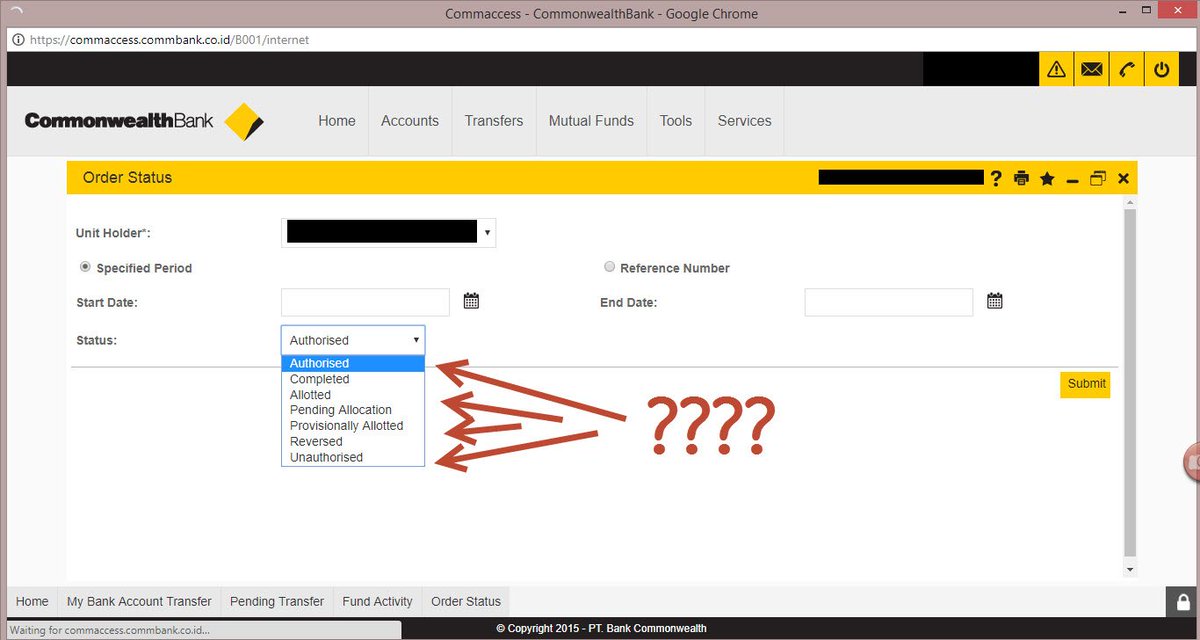1200x640 pixels.
Task: Choose Unauthorised from status list
Action: pos(353,457)
